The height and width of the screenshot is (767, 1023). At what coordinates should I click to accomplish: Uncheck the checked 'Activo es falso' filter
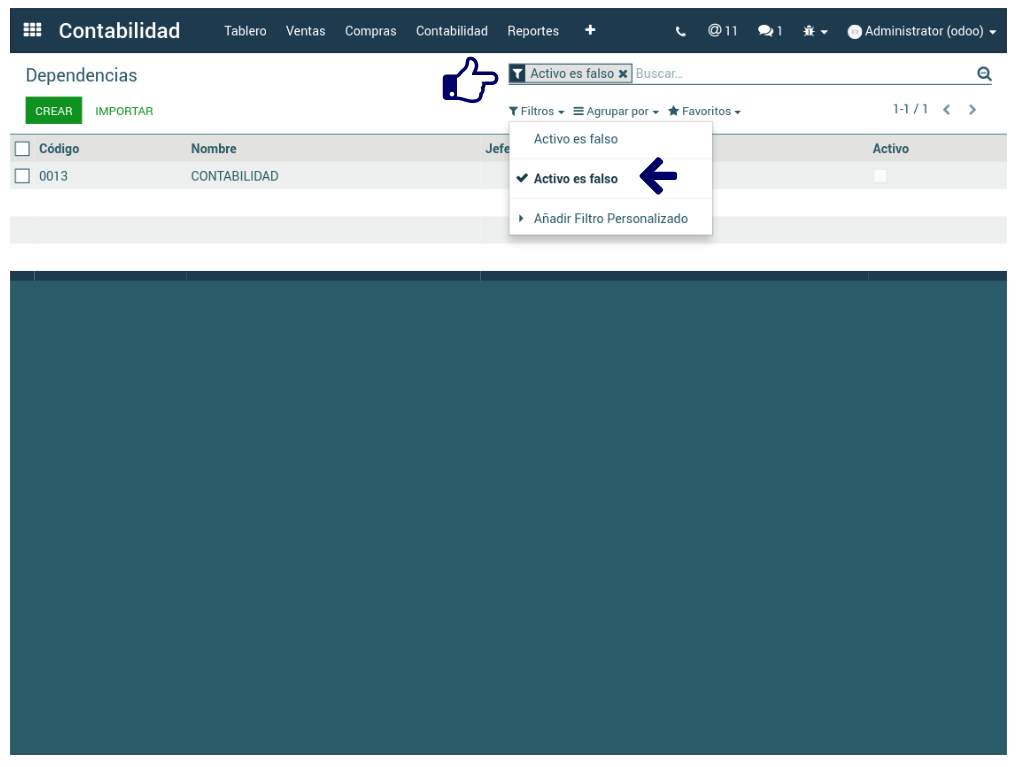[575, 179]
